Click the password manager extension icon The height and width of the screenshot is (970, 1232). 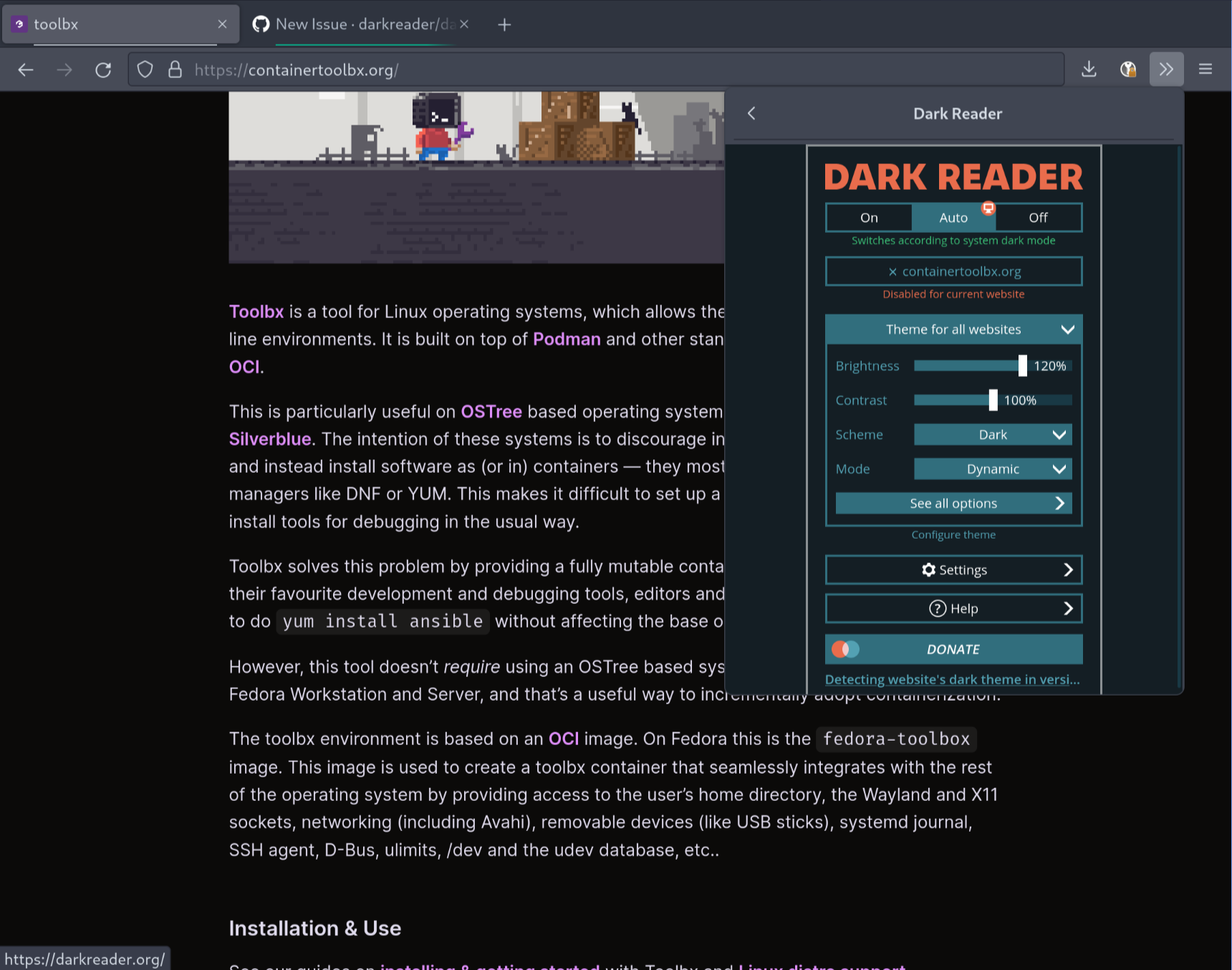click(1128, 69)
